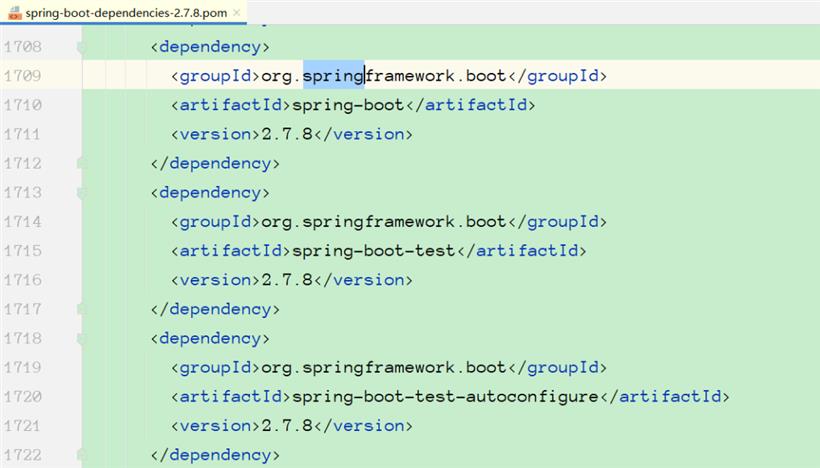Click the highlighted word 'spring' on line 1709

point(334,76)
